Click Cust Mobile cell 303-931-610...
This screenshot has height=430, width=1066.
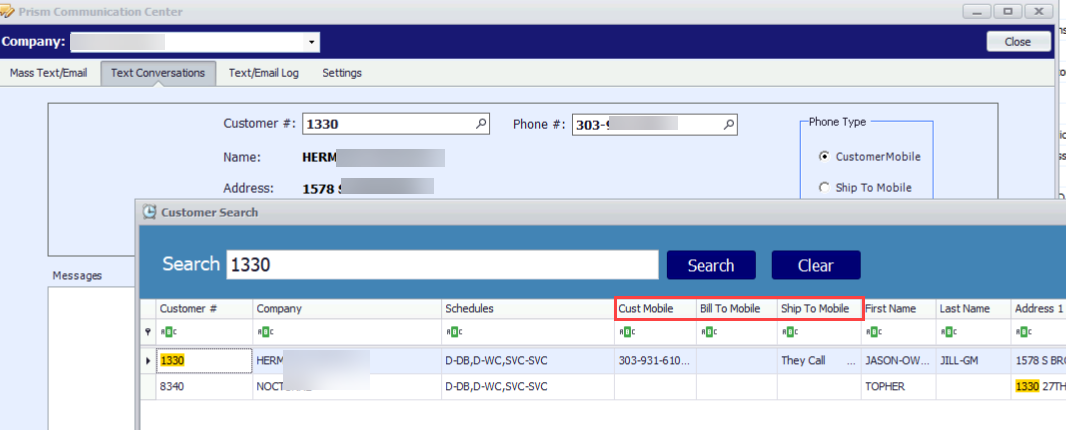655,361
